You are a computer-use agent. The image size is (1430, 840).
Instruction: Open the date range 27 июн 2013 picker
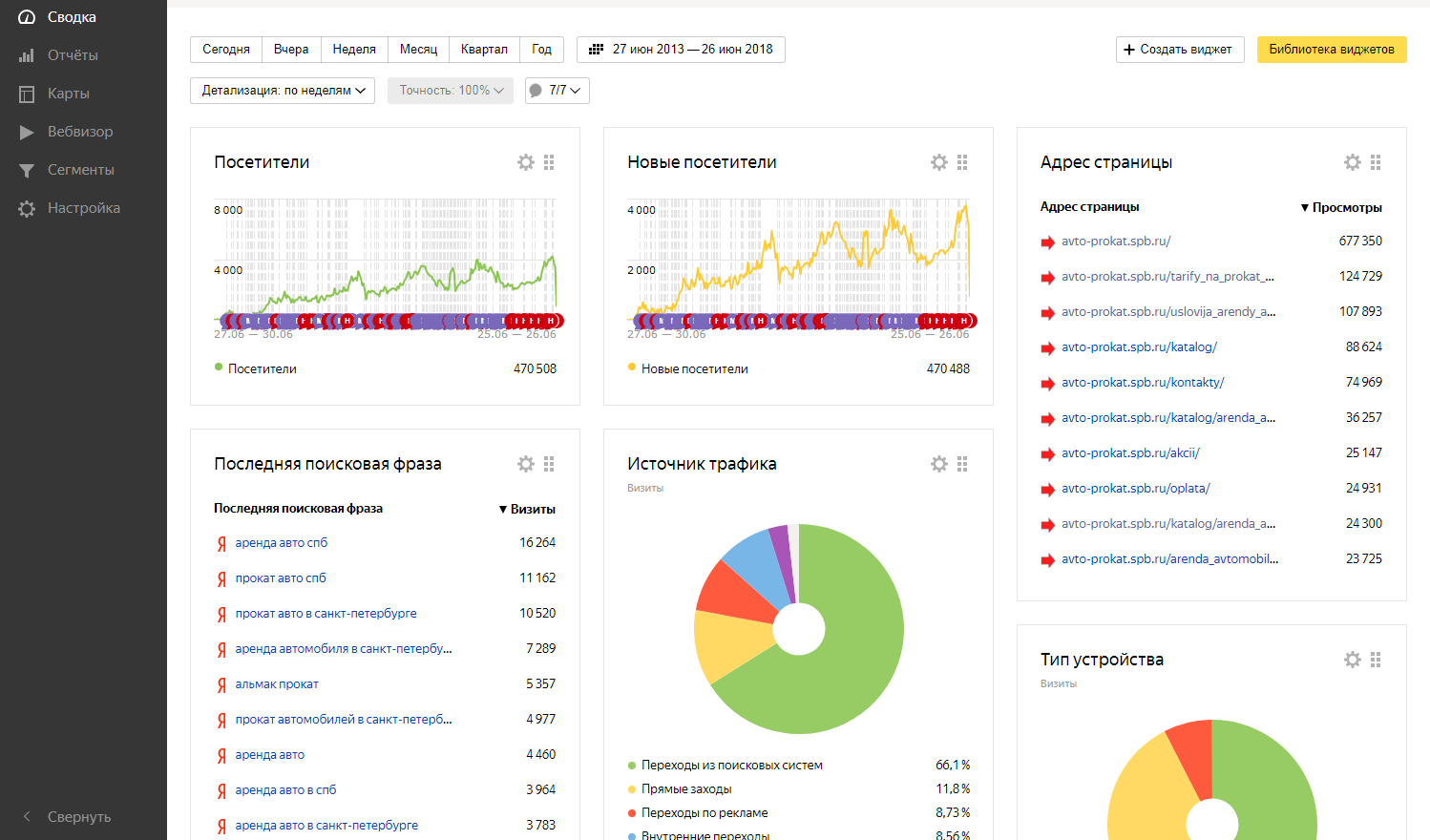click(x=681, y=50)
